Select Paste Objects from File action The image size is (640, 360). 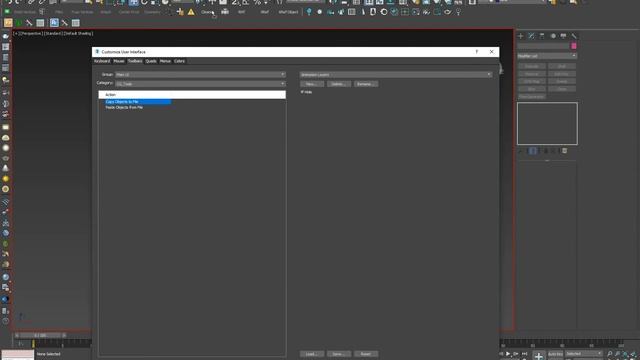(x=124, y=107)
